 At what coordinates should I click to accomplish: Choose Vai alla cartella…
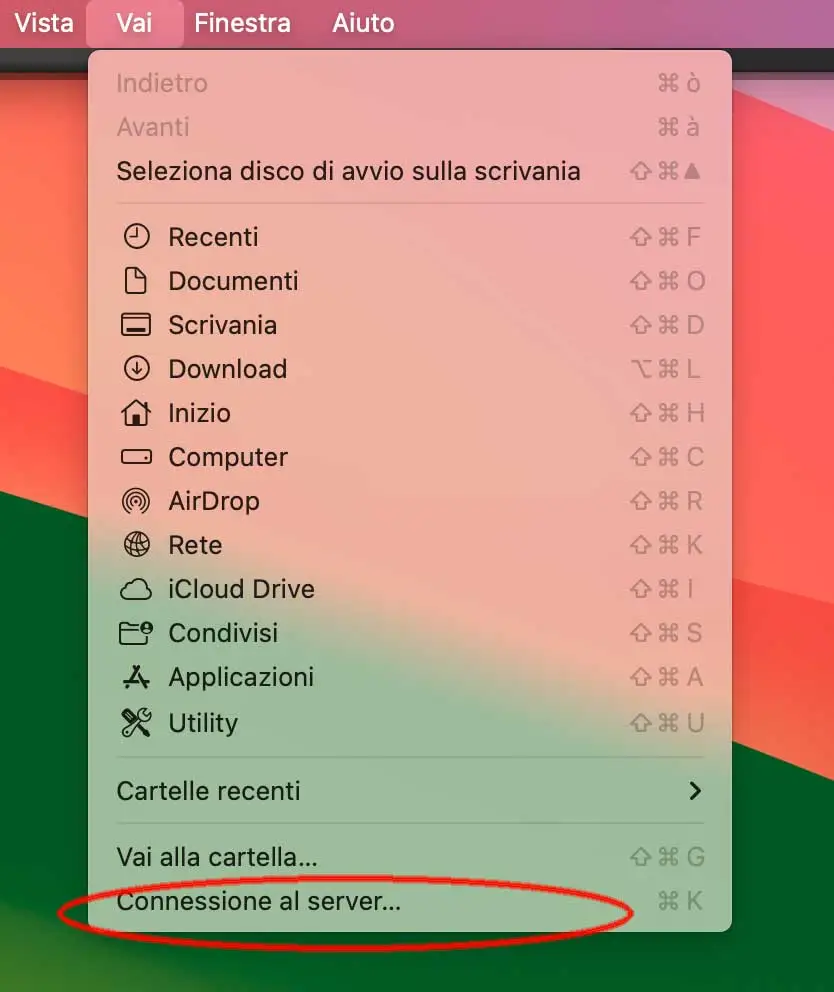click(x=410, y=857)
